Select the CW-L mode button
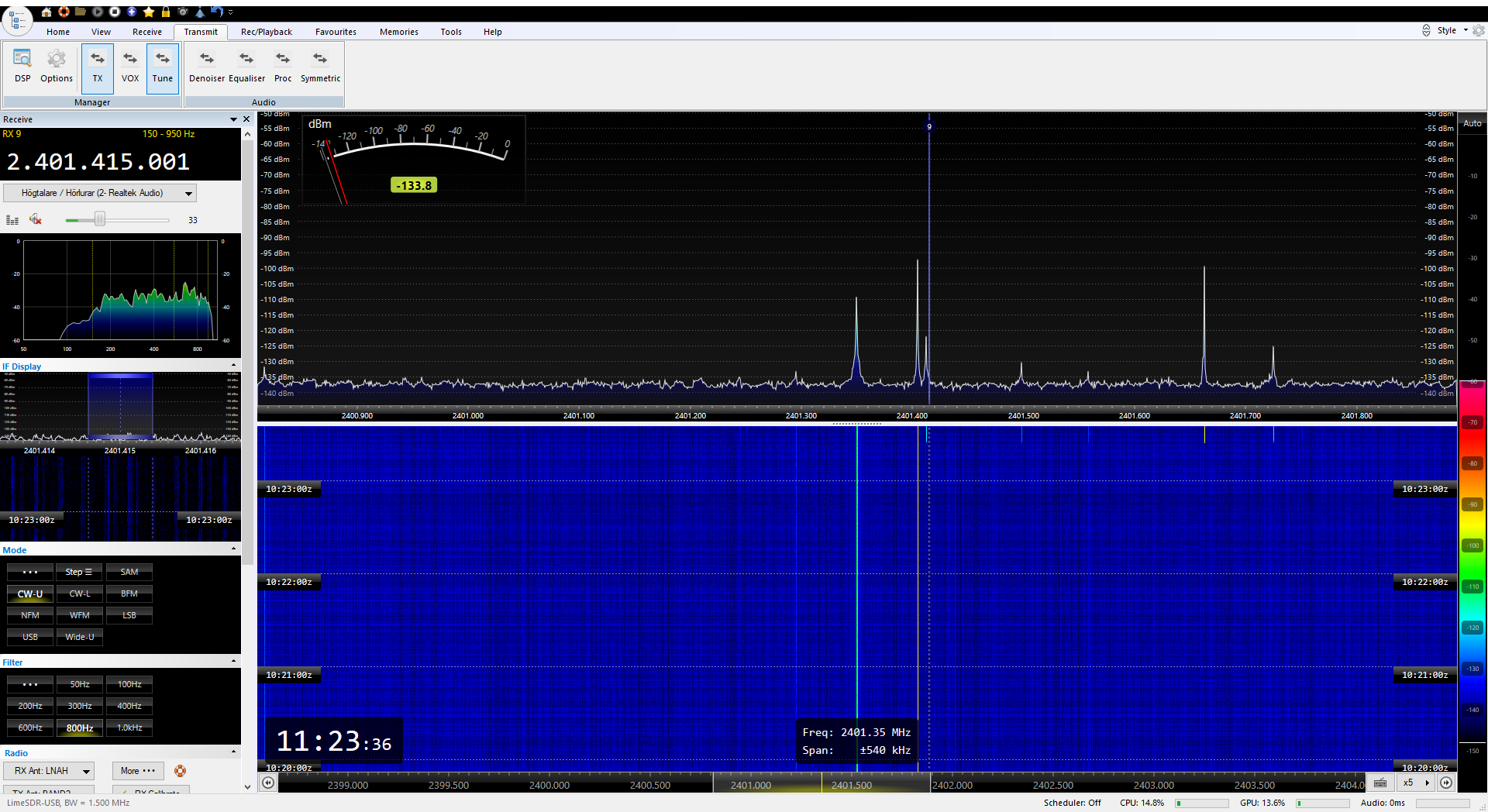 80,594
